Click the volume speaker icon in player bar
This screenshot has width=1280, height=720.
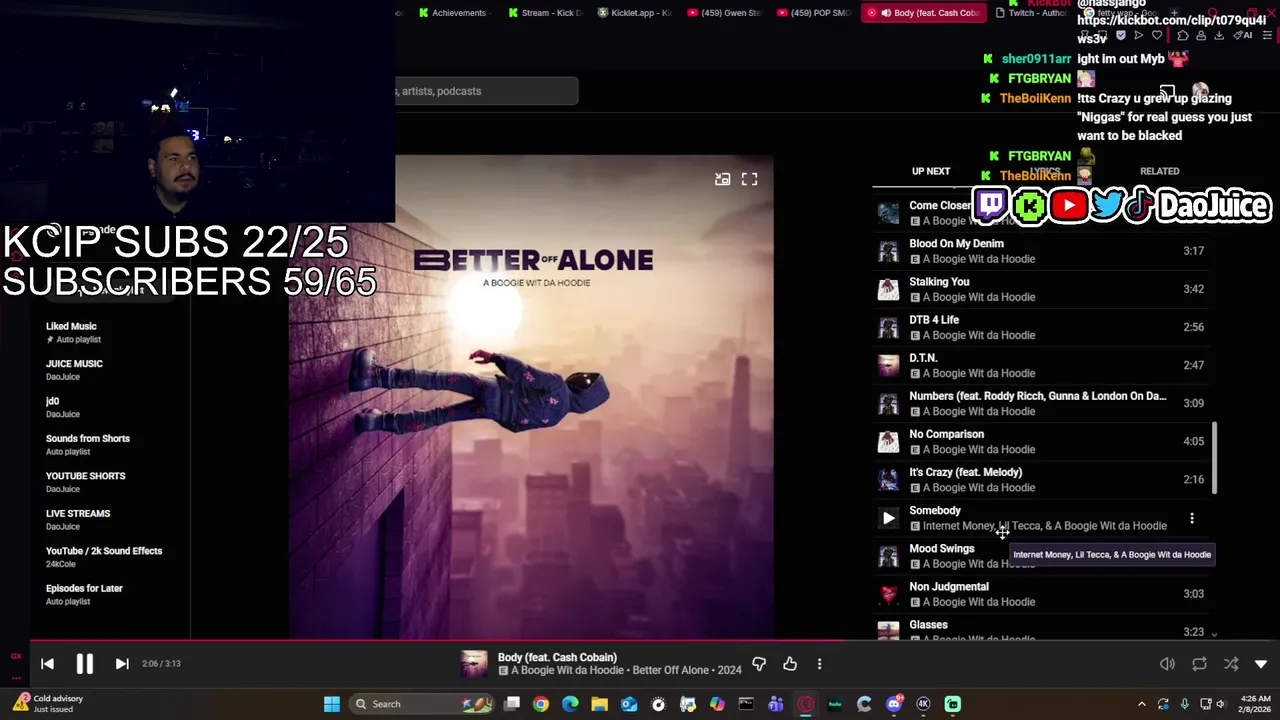tap(1167, 664)
